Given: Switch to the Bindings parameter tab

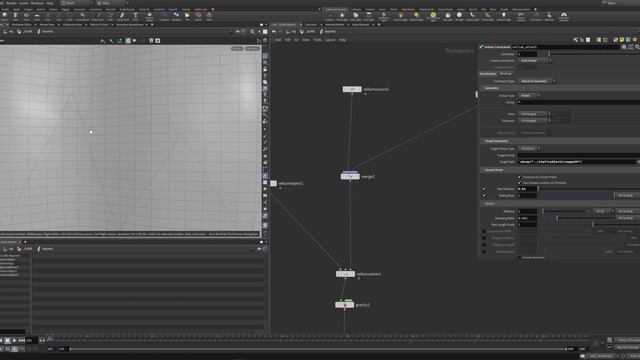Looking at the screenshot, I should tap(506, 74).
